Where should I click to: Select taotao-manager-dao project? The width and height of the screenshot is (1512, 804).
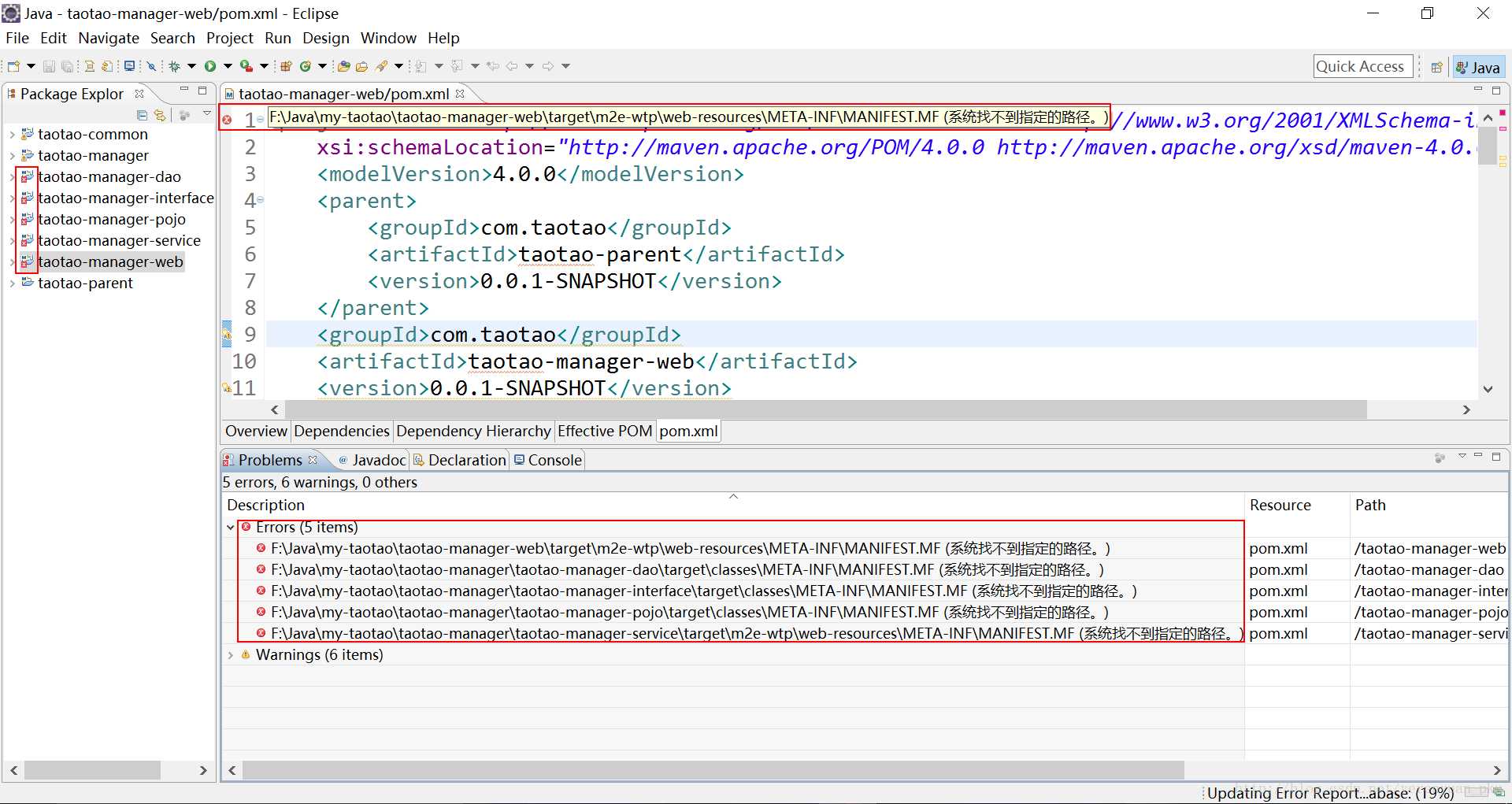click(x=109, y=177)
